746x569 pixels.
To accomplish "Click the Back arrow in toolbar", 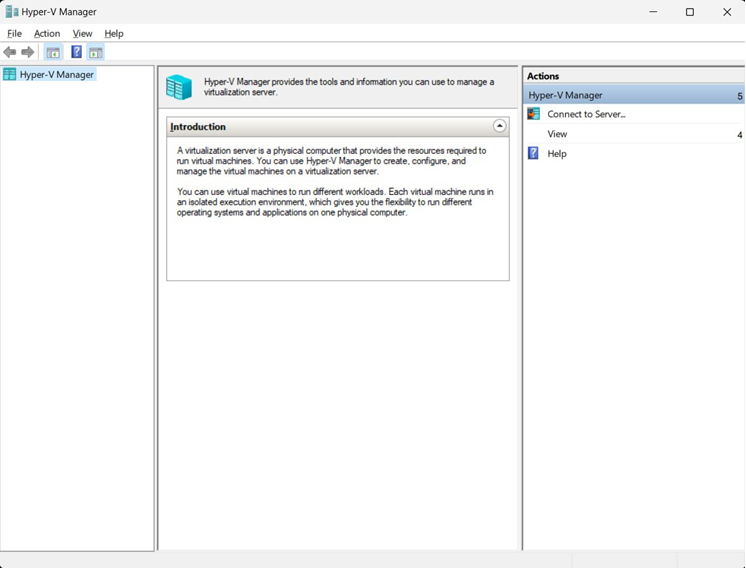I will (10, 52).
